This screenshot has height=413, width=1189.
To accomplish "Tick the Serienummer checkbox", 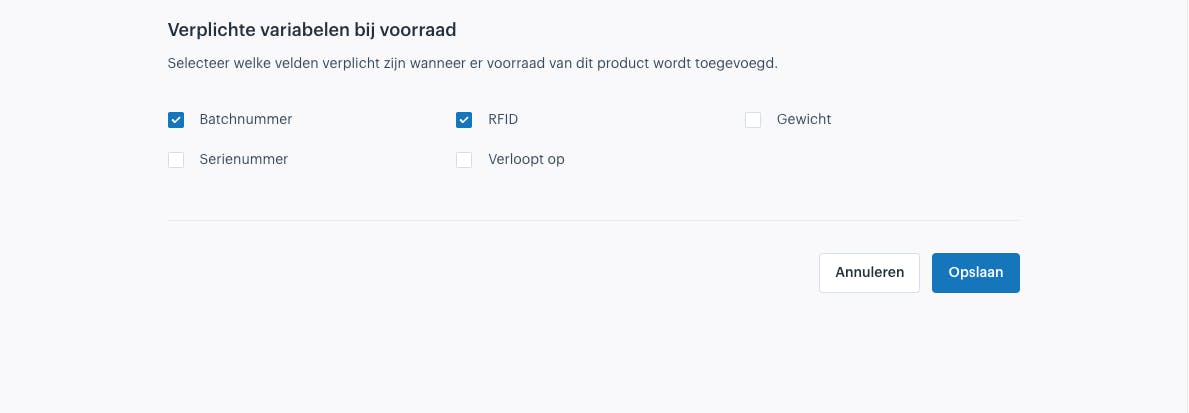I will click(x=176, y=160).
